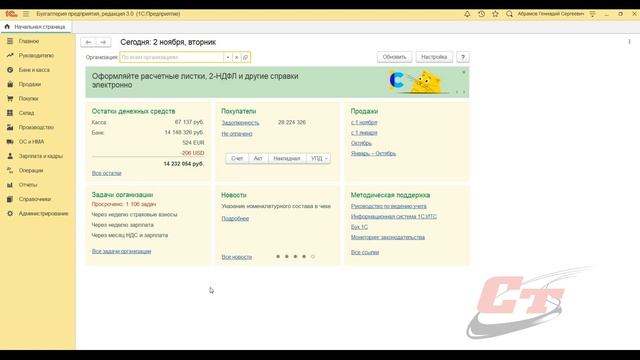Open the Все новости link
The image size is (640, 360).
click(236, 257)
